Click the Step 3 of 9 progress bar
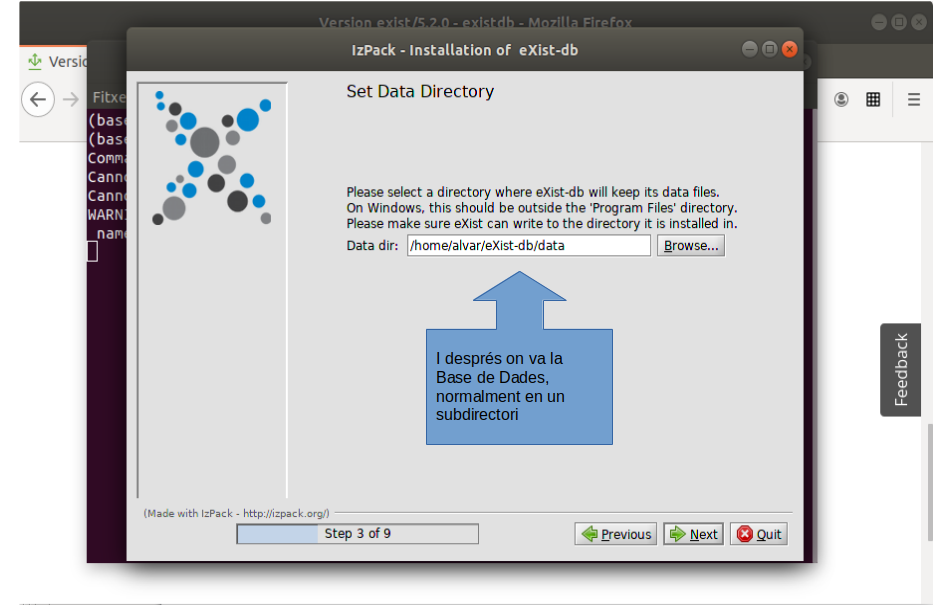945x605 pixels. tap(357, 534)
